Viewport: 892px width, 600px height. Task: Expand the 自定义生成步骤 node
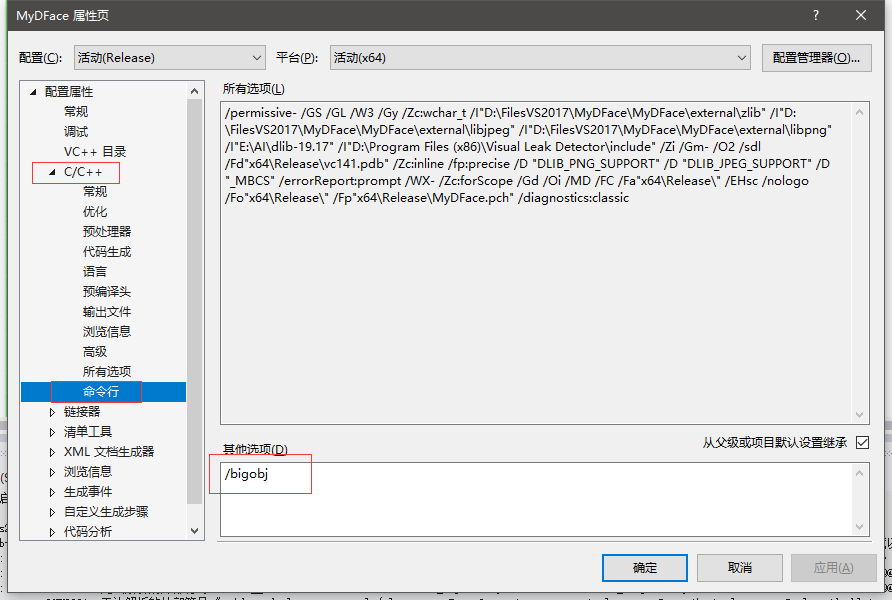pyautogui.click(x=52, y=512)
